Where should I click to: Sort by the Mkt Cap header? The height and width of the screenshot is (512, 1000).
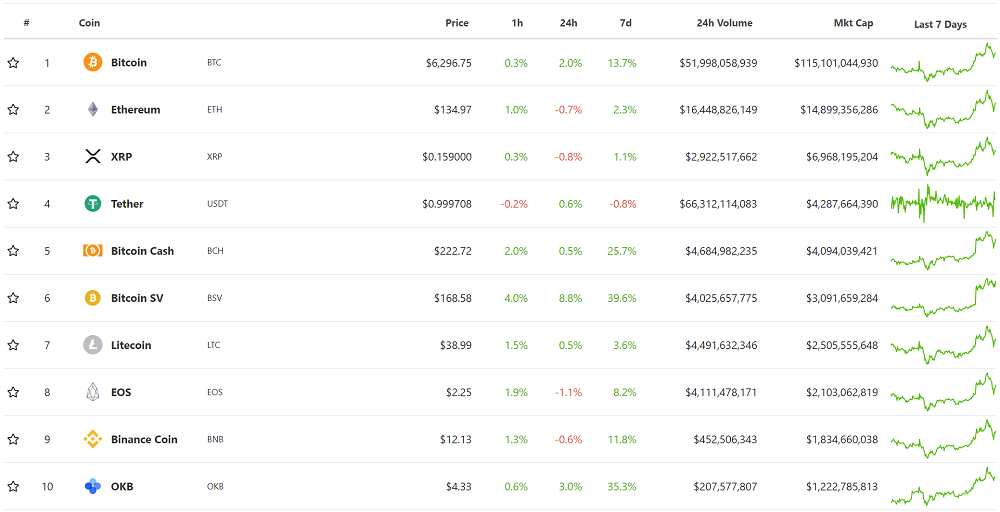point(853,23)
